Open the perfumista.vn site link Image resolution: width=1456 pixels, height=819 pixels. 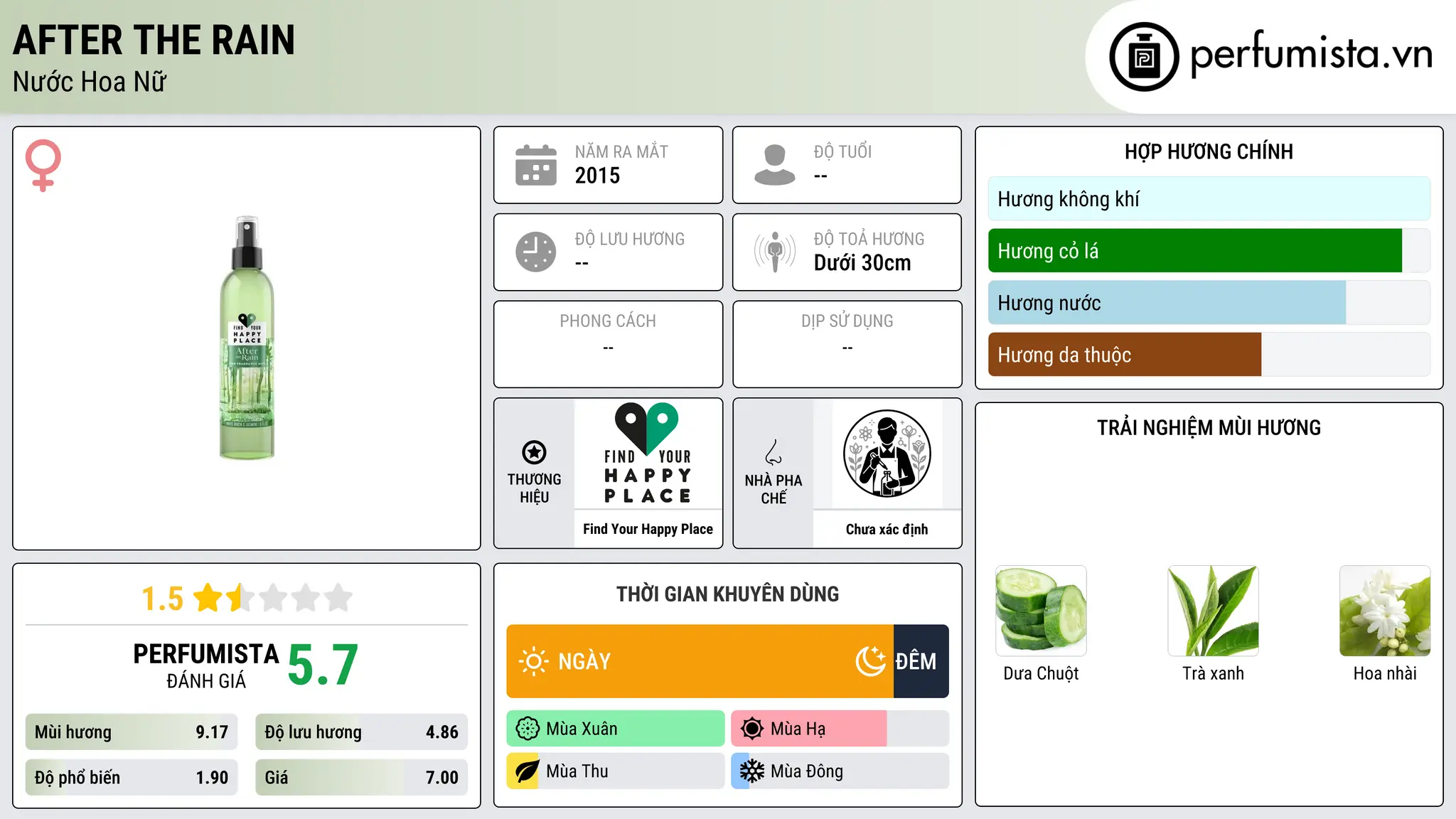1311,54
